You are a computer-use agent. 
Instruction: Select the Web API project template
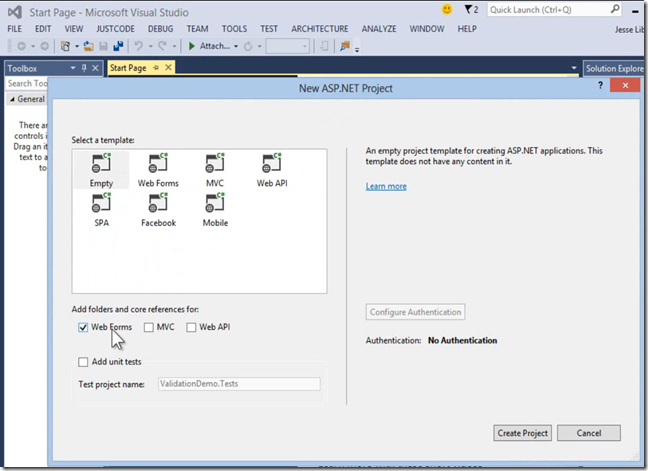[x=272, y=170]
